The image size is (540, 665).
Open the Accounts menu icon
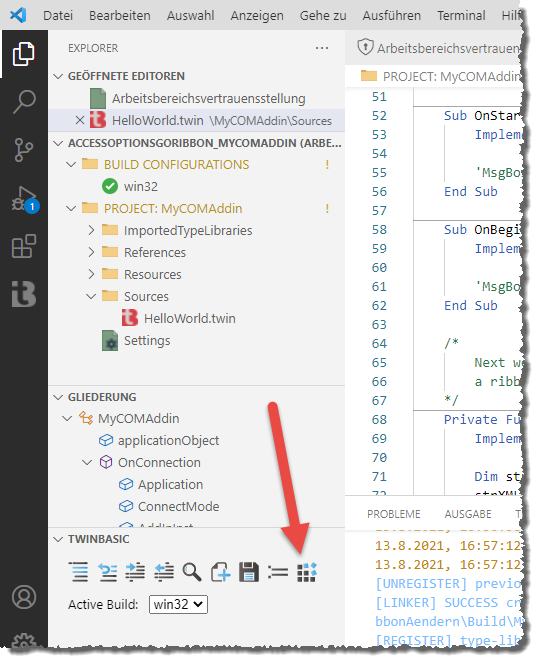click(24, 597)
